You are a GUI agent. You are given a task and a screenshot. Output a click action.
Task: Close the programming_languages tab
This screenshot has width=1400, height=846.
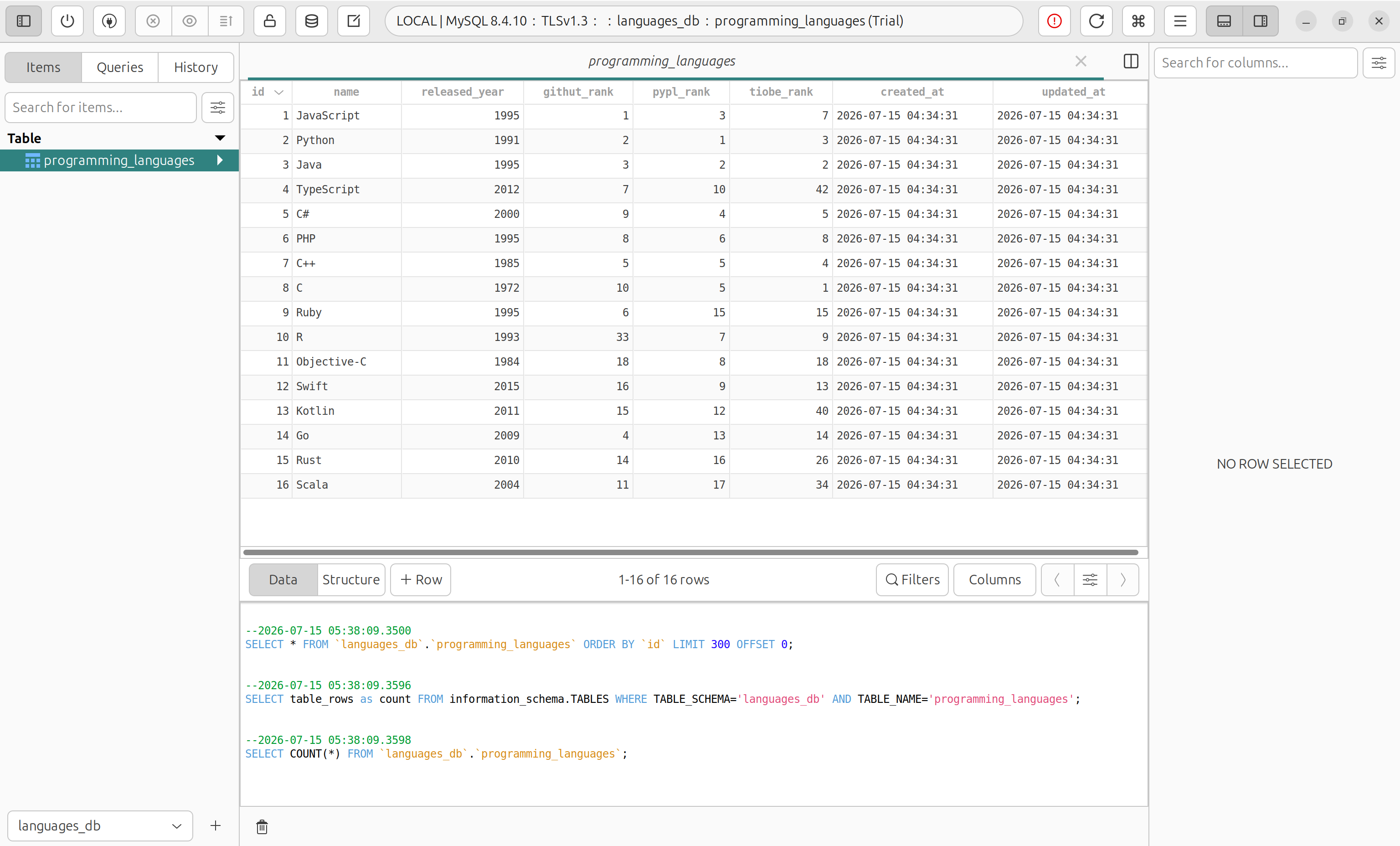1081,61
